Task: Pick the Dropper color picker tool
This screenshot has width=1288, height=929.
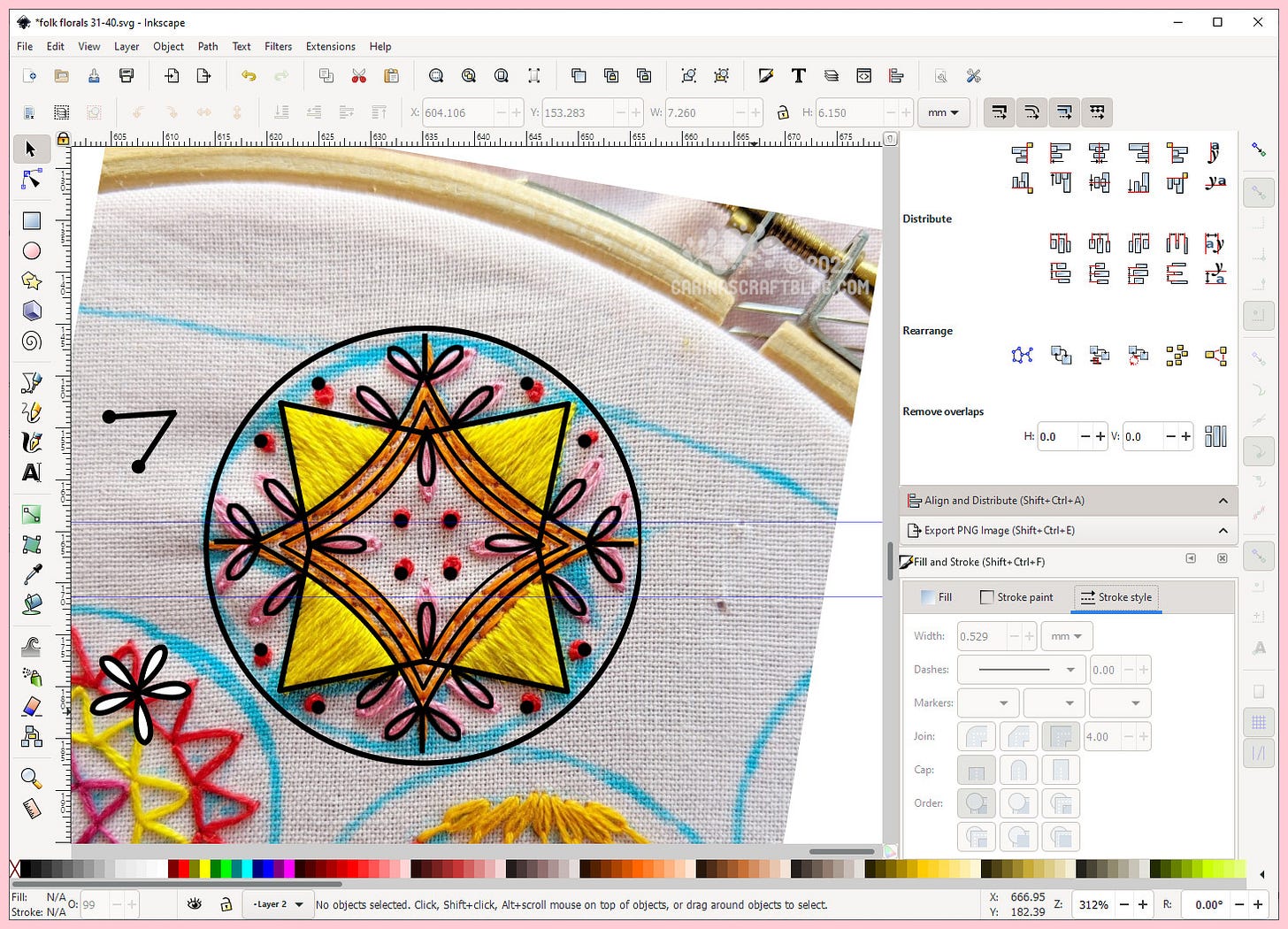Action: tap(31, 575)
